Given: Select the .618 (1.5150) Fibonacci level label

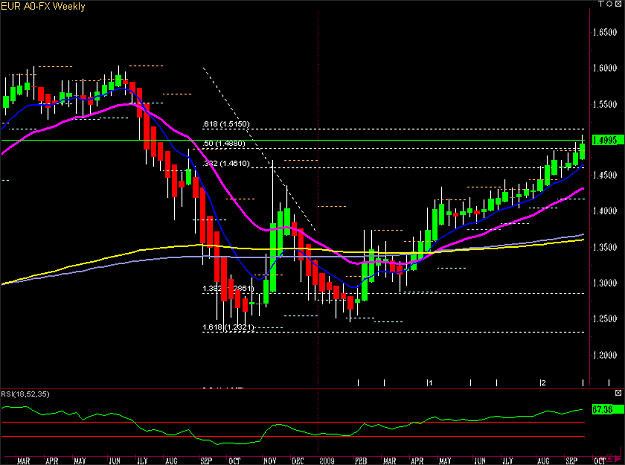Looking at the screenshot, I should click(226, 124).
